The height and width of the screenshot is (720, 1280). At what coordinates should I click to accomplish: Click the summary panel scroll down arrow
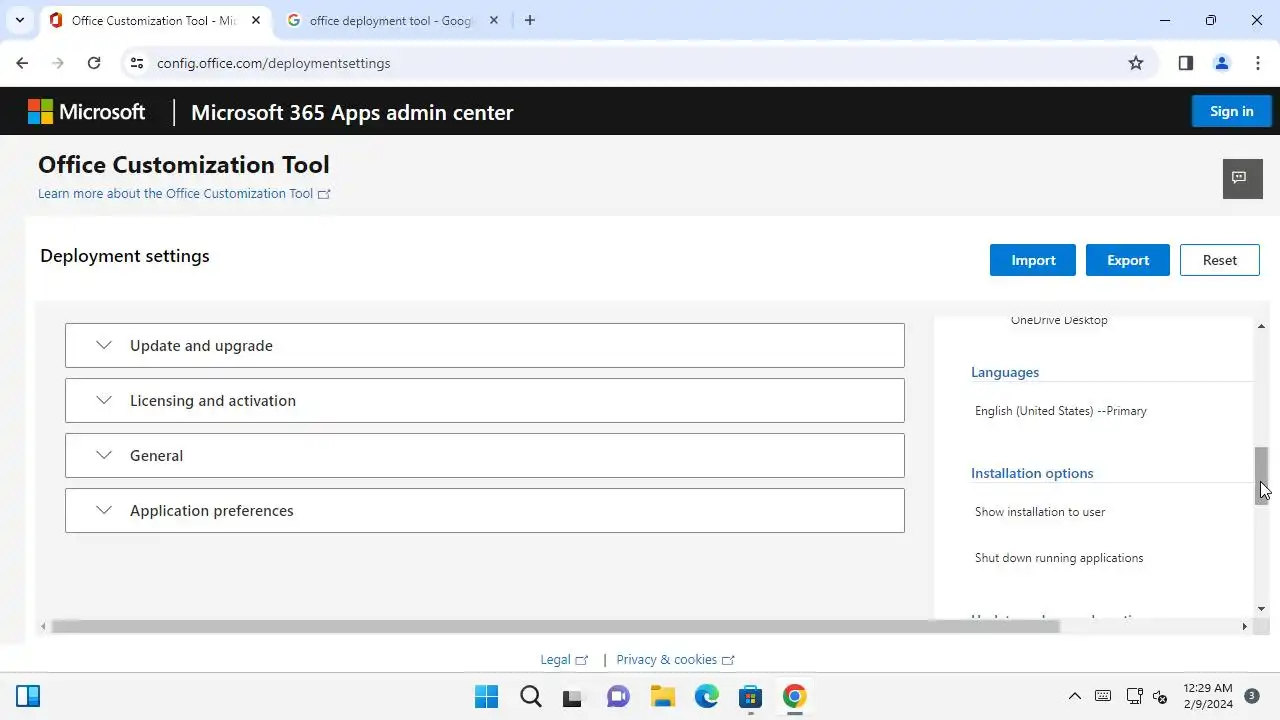(x=1261, y=608)
